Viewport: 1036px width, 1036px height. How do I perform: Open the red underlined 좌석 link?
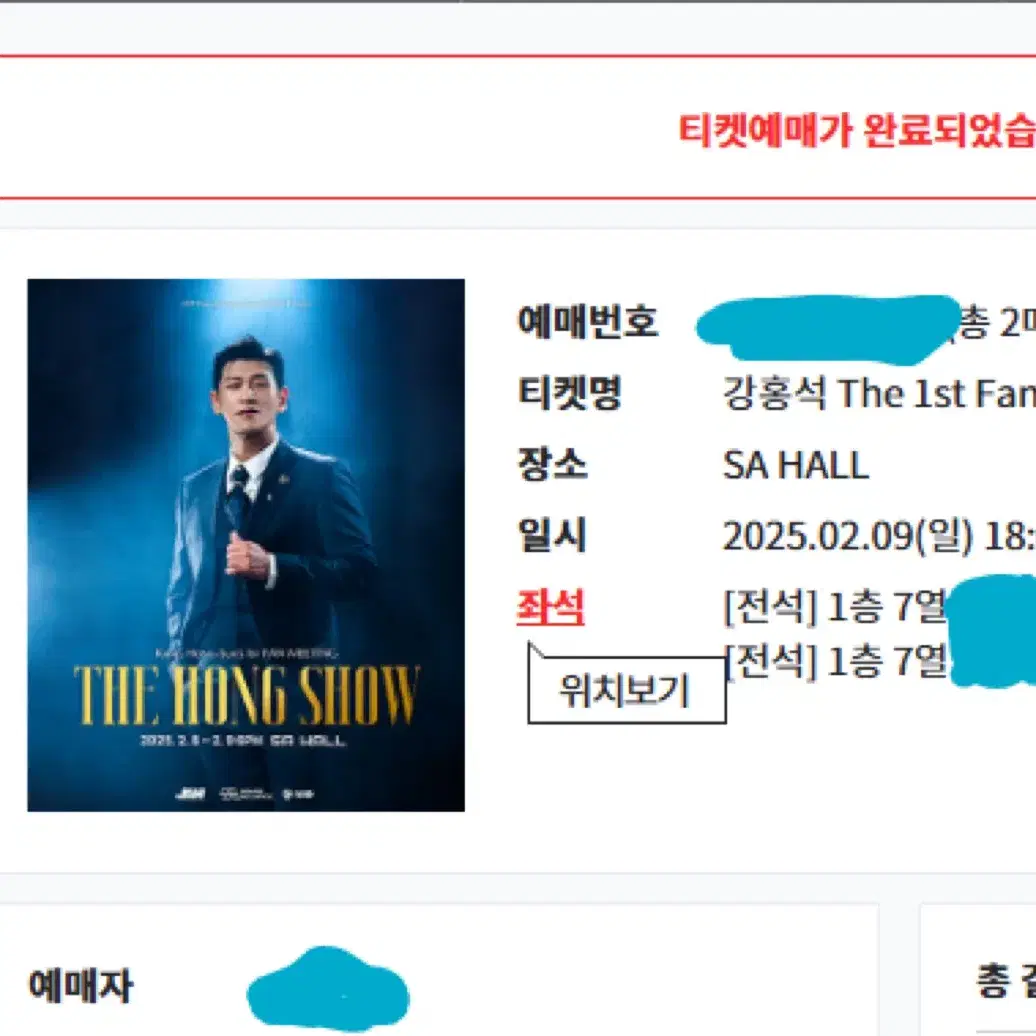coord(550,607)
